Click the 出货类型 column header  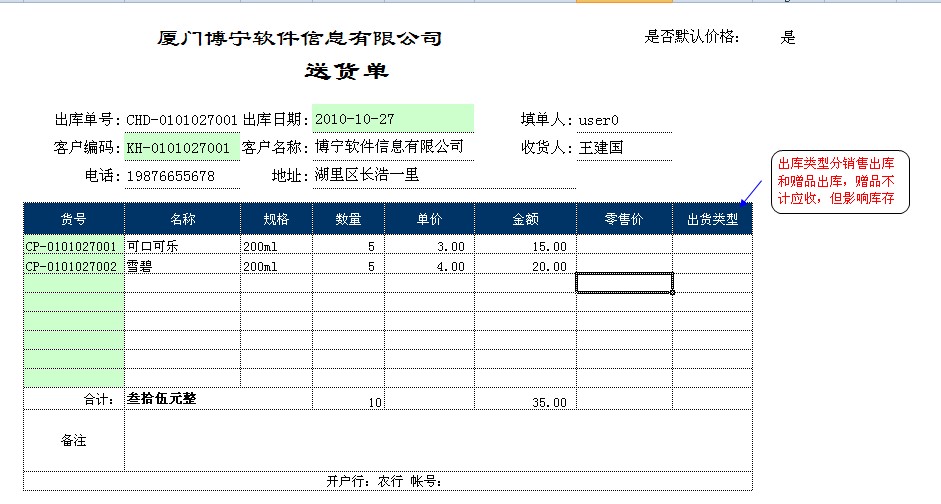(x=712, y=219)
